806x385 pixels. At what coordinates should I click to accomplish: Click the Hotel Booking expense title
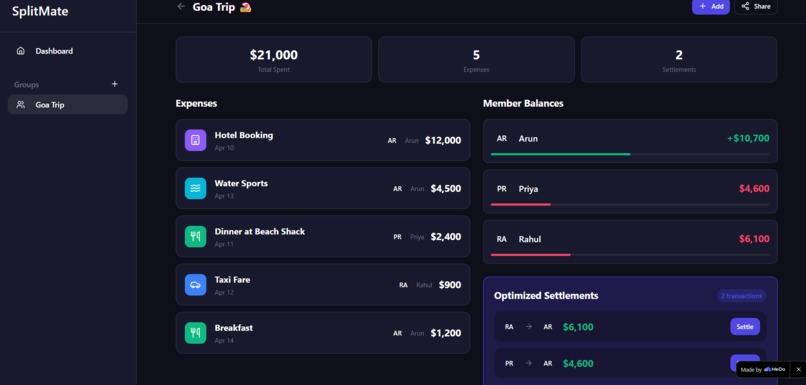click(x=244, y=135)
